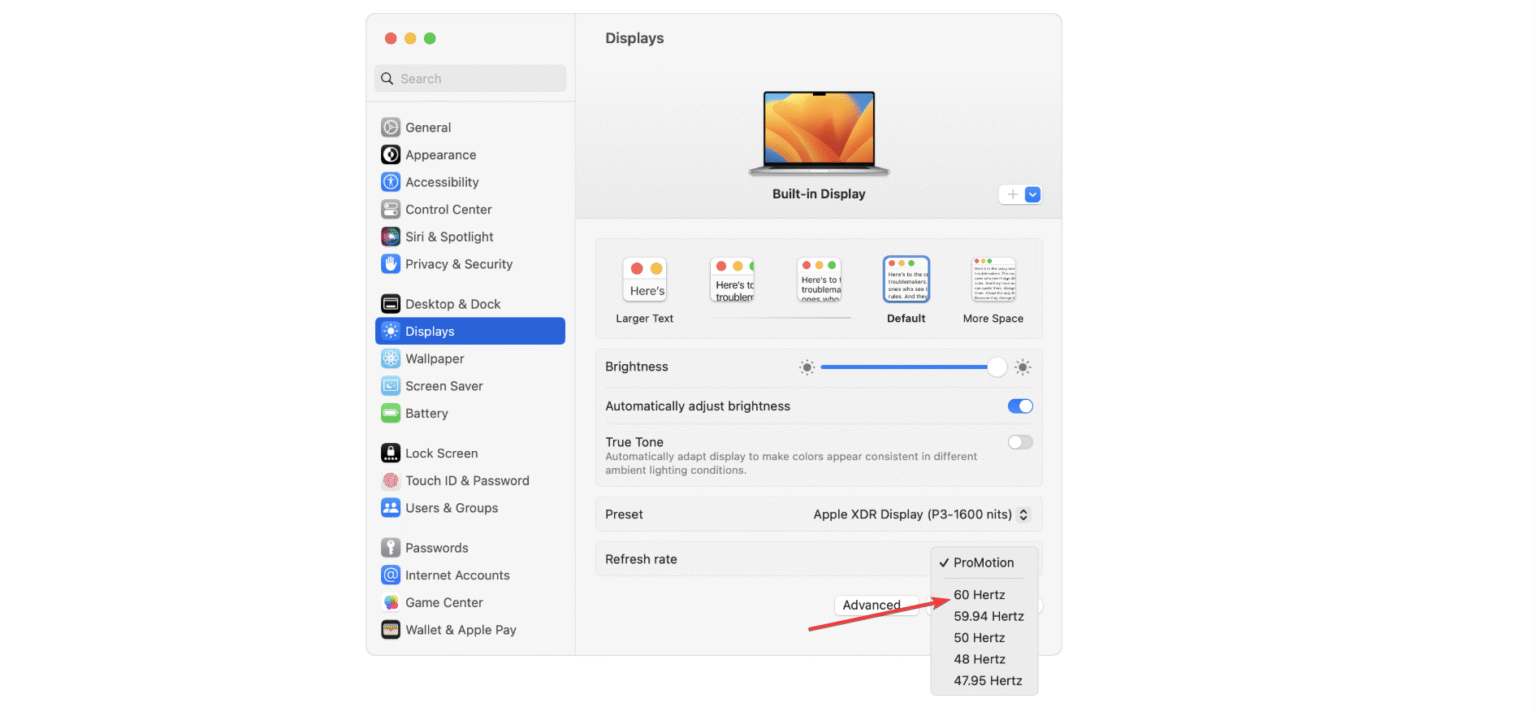Click the Wallpaper icon in sidebar
The width and height of the screenshot is (1536, 712).
click(390, 359)
